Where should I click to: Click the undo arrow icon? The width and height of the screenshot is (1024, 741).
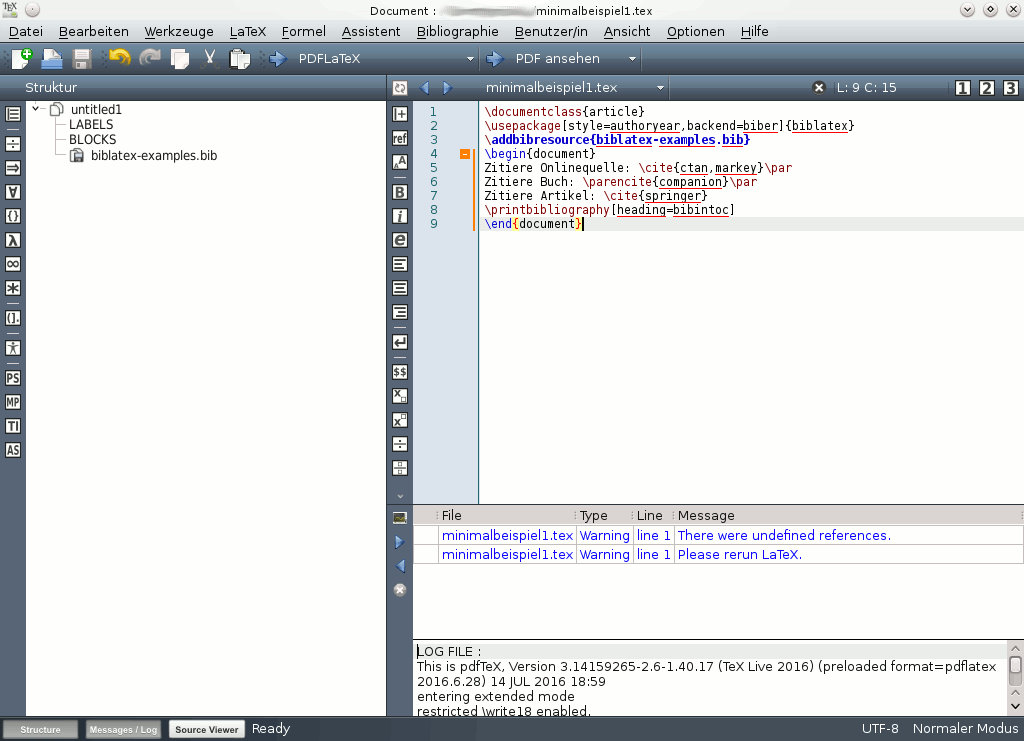point(120,58)
